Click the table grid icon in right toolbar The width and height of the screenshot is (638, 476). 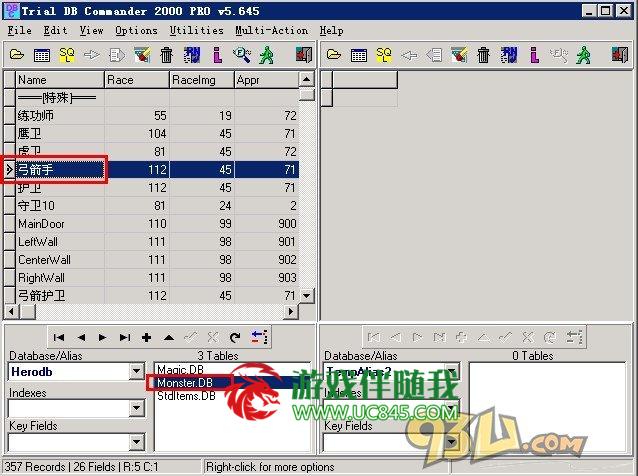(x=358, y=55)
